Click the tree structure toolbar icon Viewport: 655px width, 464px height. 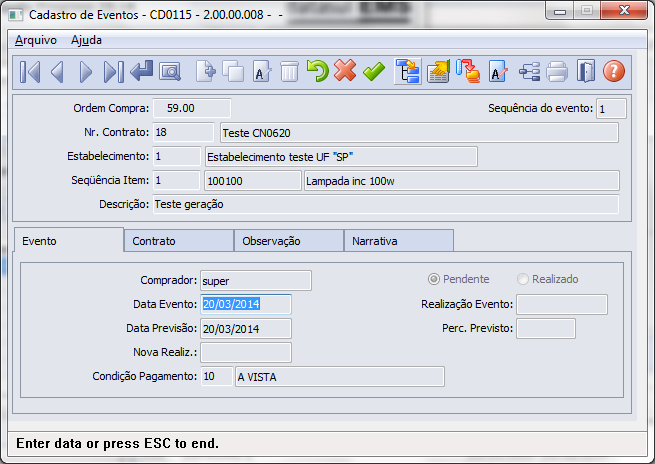coord(408,71)
